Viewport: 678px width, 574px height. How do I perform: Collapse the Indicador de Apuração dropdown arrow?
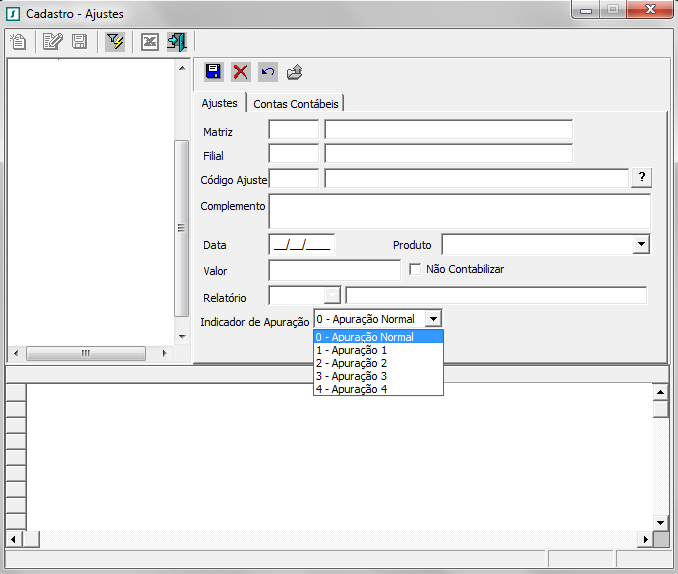(x=432, y=319)
